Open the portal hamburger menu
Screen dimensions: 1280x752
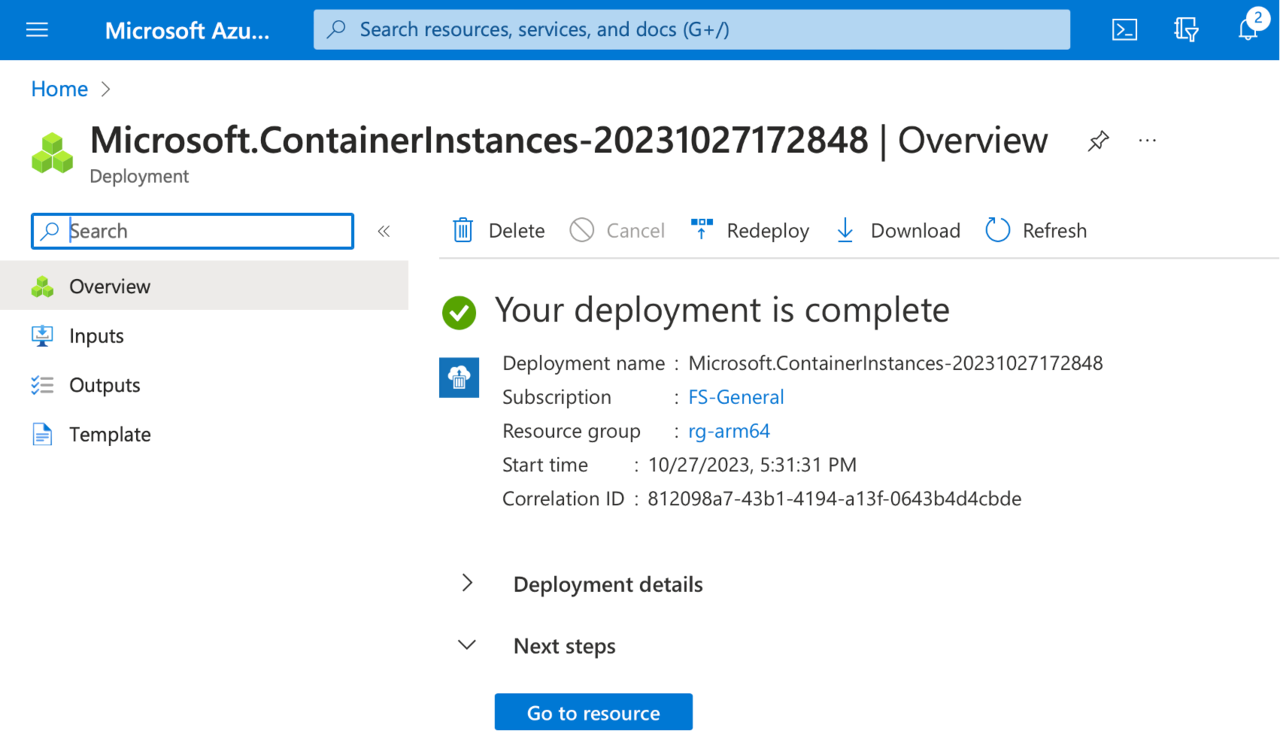[x=37, y=29]
